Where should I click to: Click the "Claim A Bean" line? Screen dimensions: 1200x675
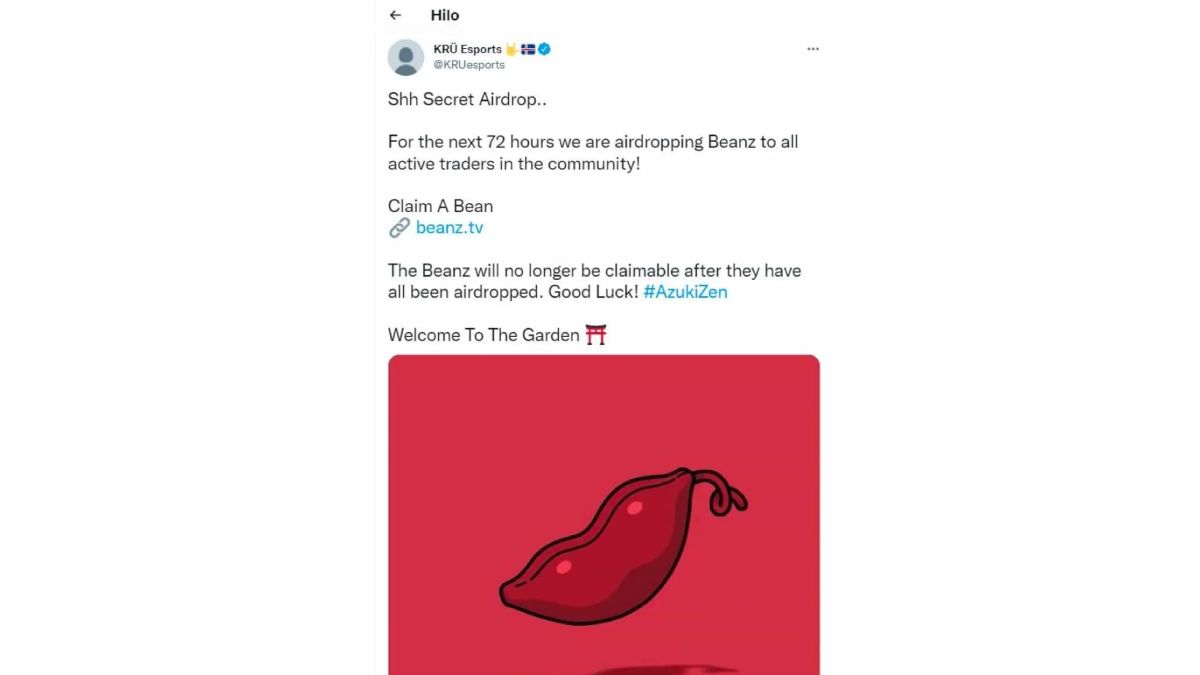[440, 206]
